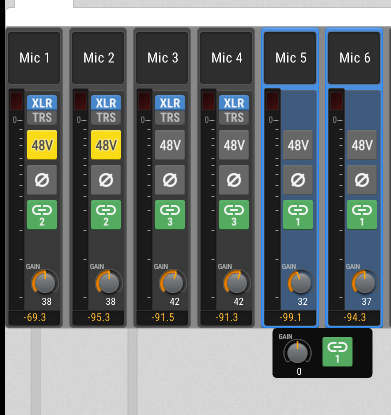
Task: Select the Mic 4 channel name box
Action: click(226, 58)
